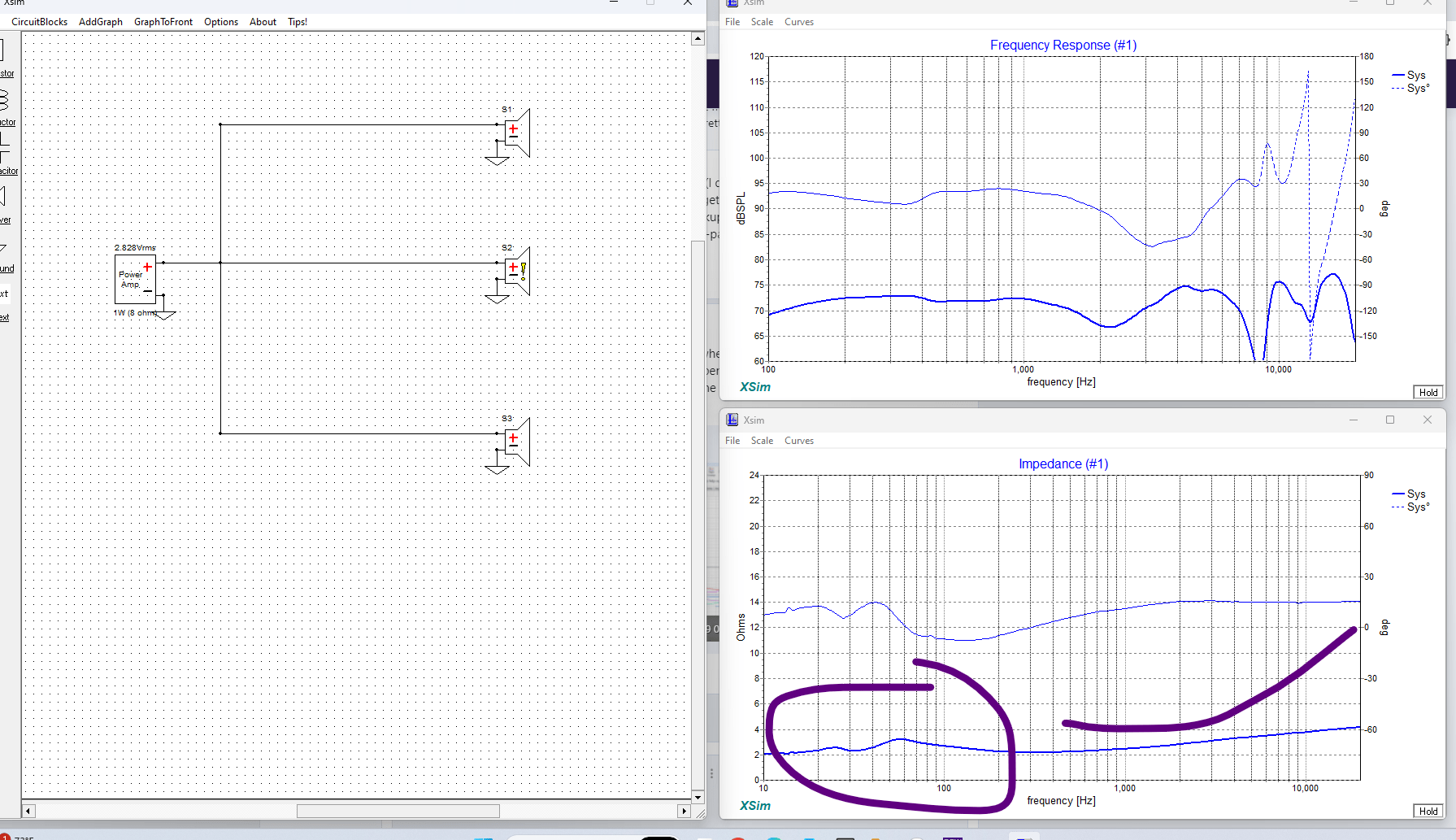This screenshot has width=1456, height=840.
Task: Pick the driver symbol from the parts sidebar
Action: pos(3,196)
